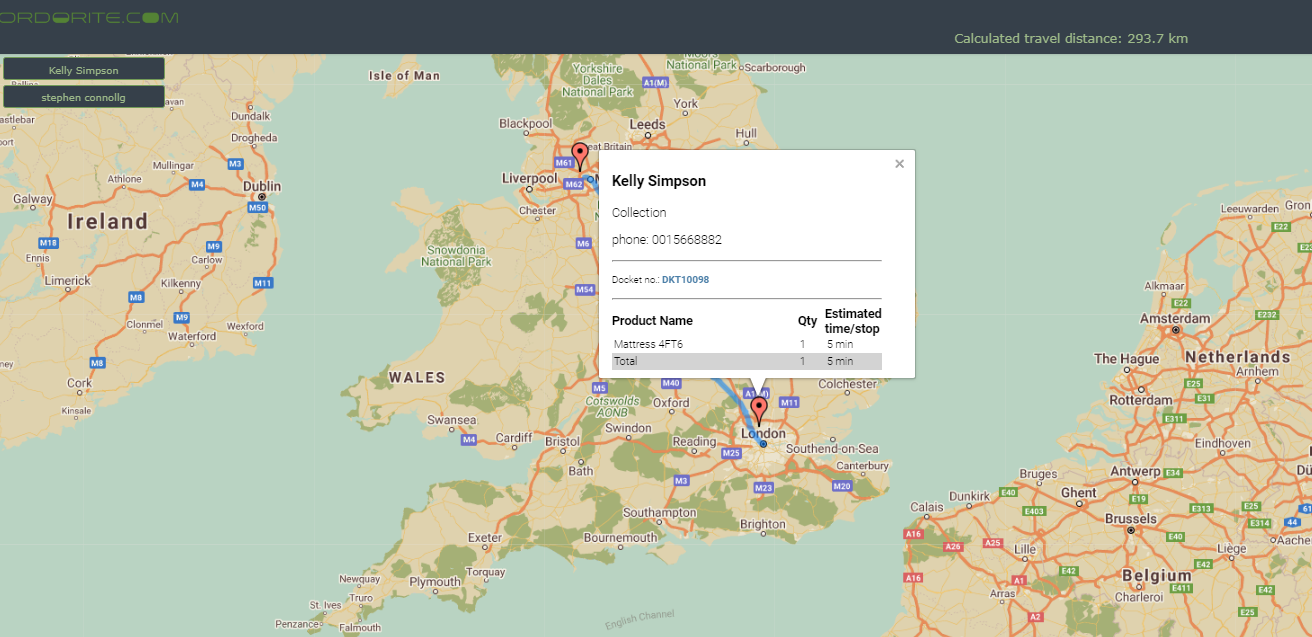1312x637 pixels.
Task: Click the Amsterdam city label on map
Action: click(x=1174, y=318)
